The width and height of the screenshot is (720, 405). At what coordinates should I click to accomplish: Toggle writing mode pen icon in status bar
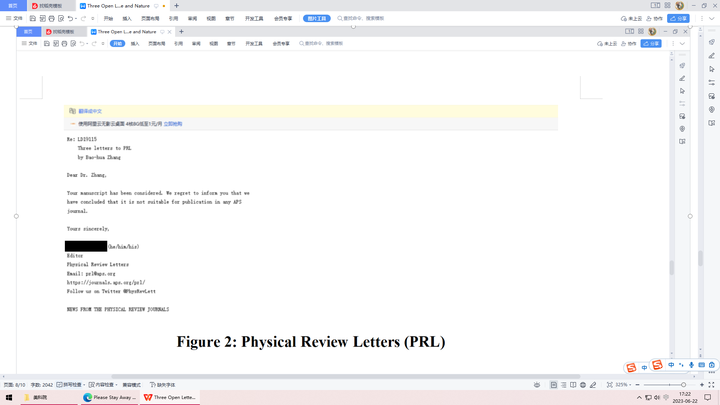pos(593,385)
